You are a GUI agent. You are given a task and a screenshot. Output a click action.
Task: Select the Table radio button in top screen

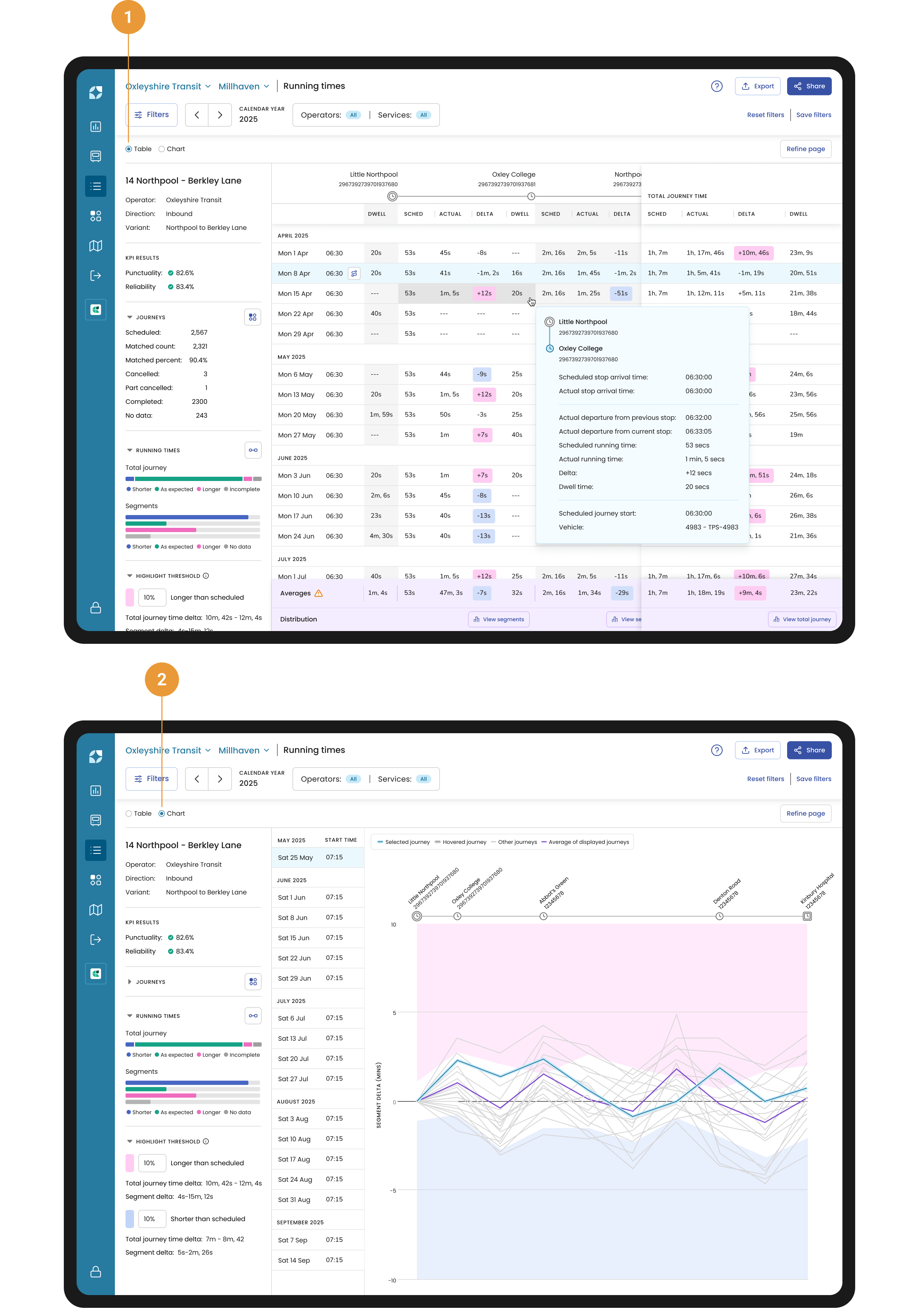click(129, 149)
